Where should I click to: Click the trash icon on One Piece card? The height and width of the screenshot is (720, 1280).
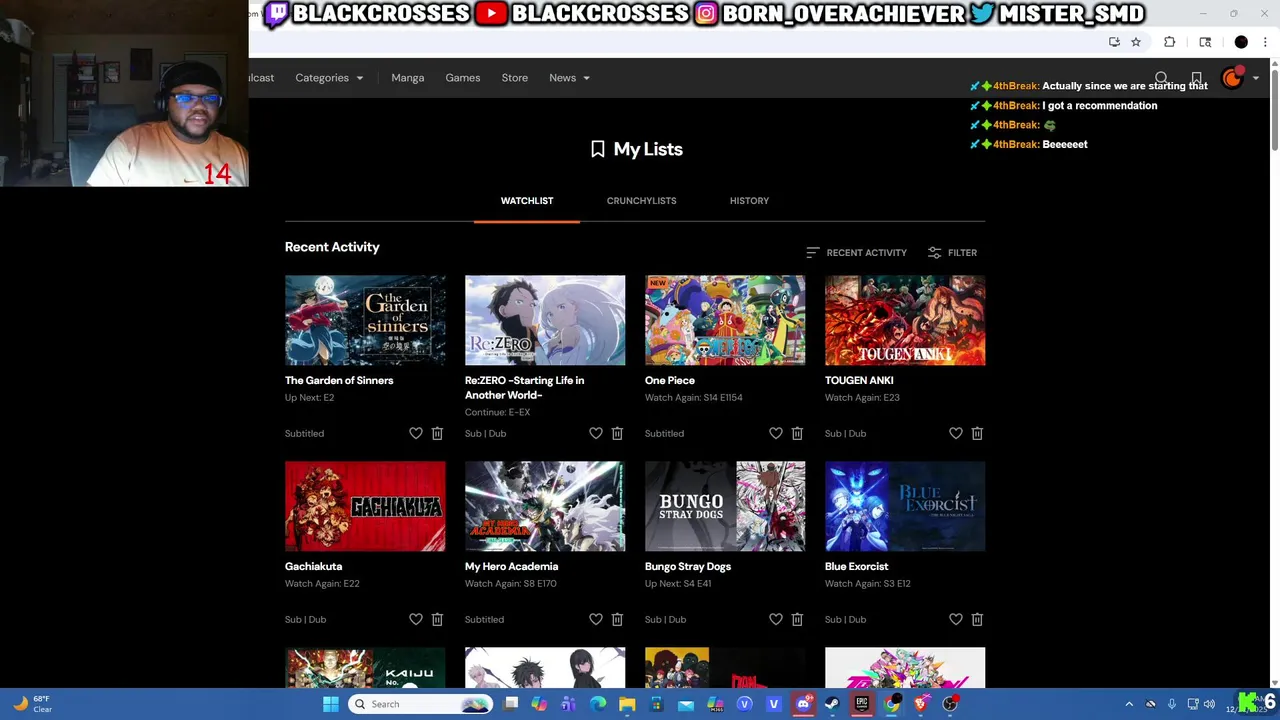coord(797,433)
